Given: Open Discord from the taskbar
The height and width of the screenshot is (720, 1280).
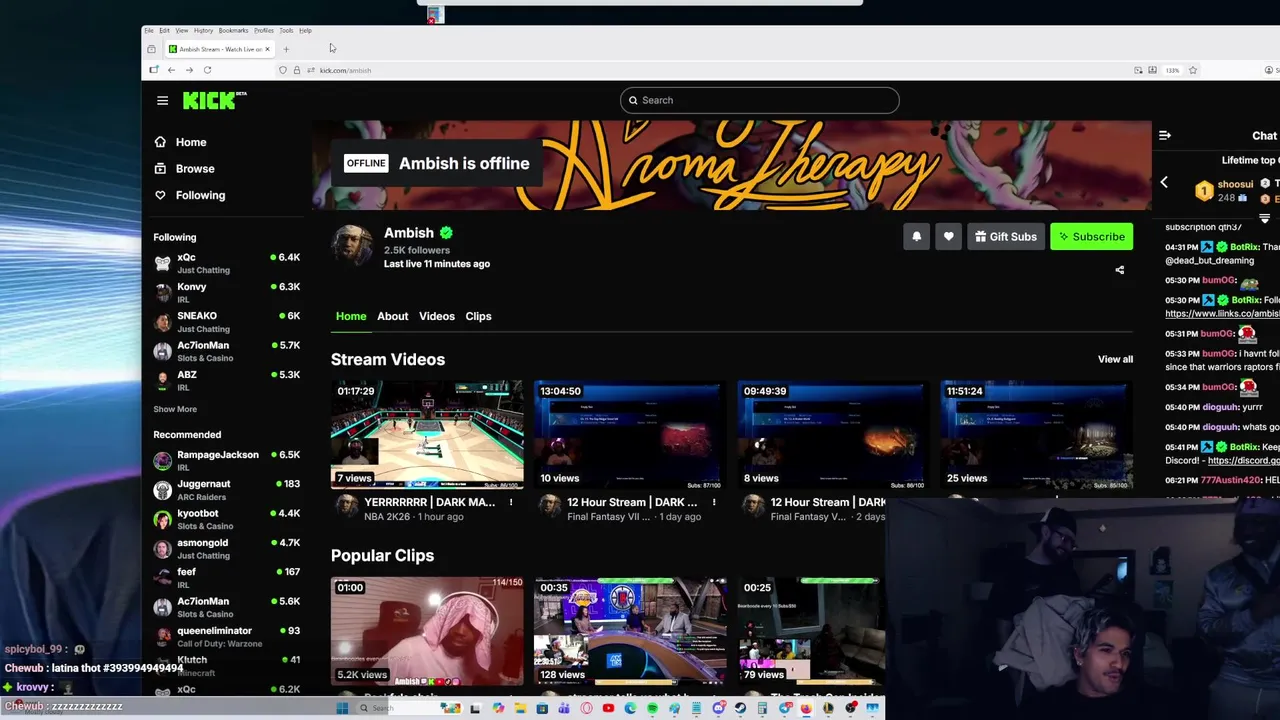Looking at the screenshot, I should [719, 708].
